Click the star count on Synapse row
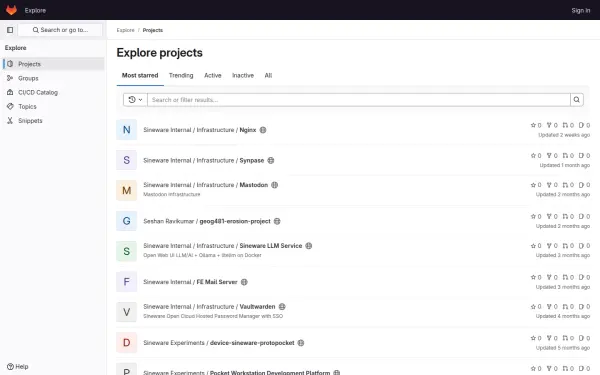 point(536,155)
